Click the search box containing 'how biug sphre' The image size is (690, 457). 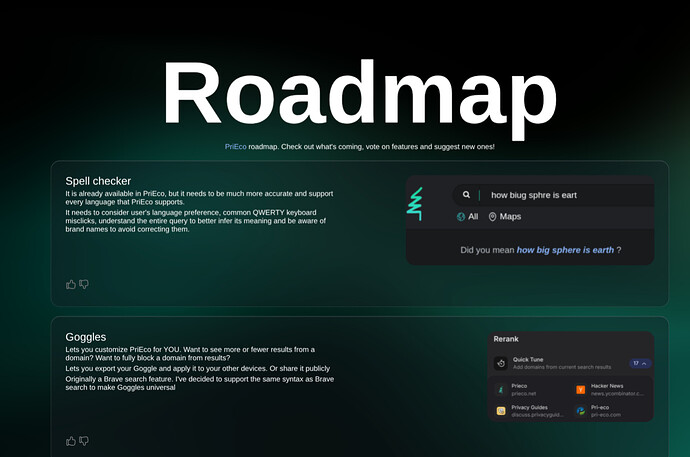(x=553, y=195)
